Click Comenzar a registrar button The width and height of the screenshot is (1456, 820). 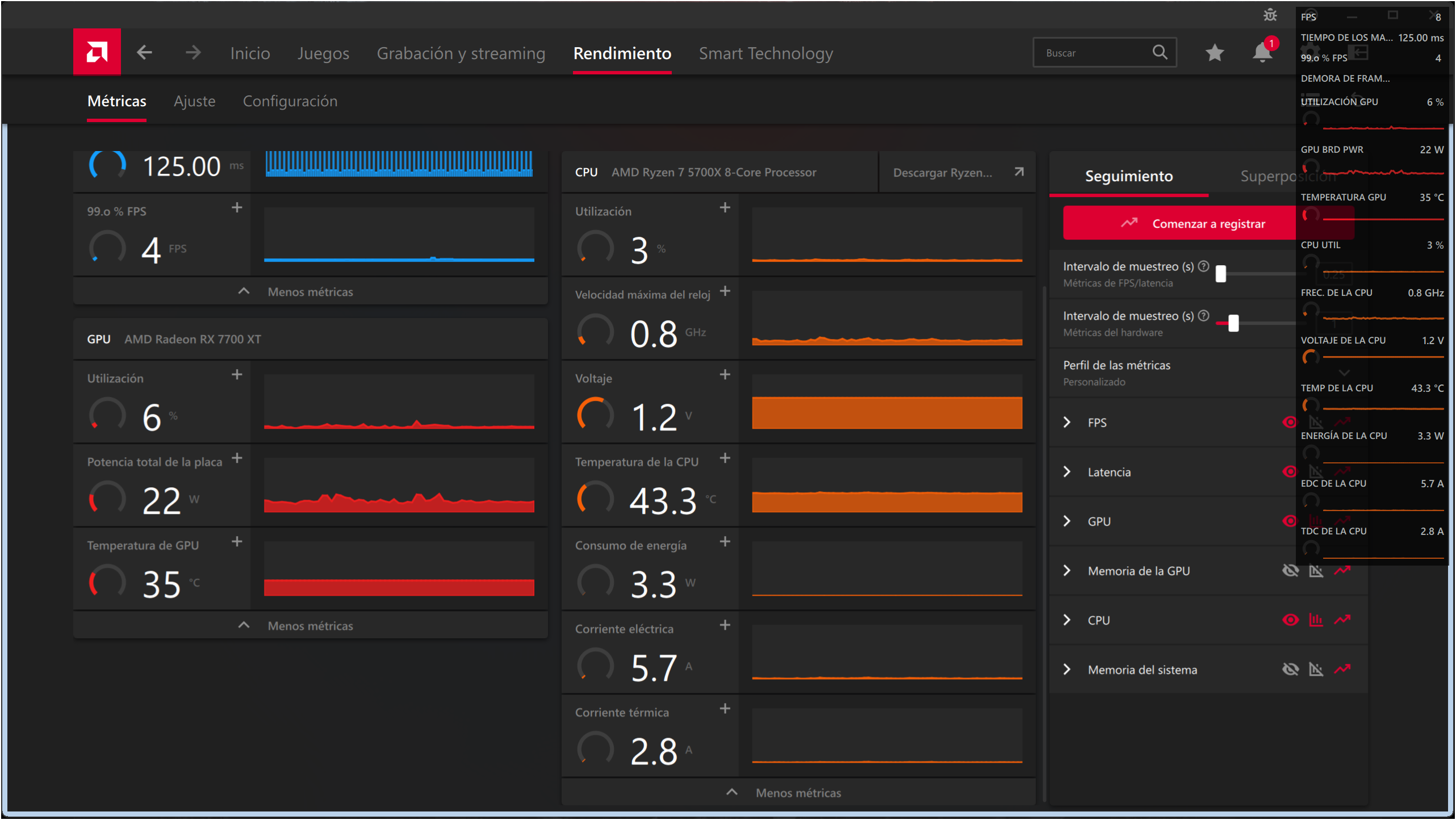[1208, 224]
